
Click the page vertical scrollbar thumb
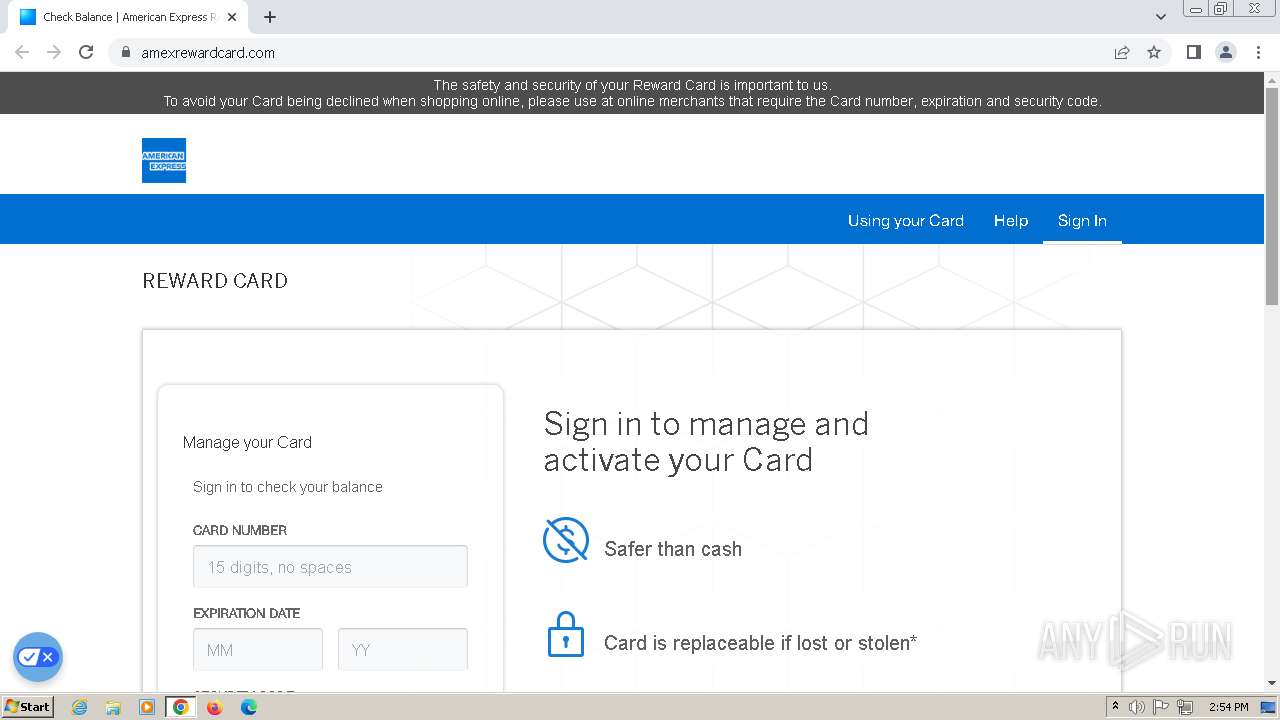click(1272, 195)
